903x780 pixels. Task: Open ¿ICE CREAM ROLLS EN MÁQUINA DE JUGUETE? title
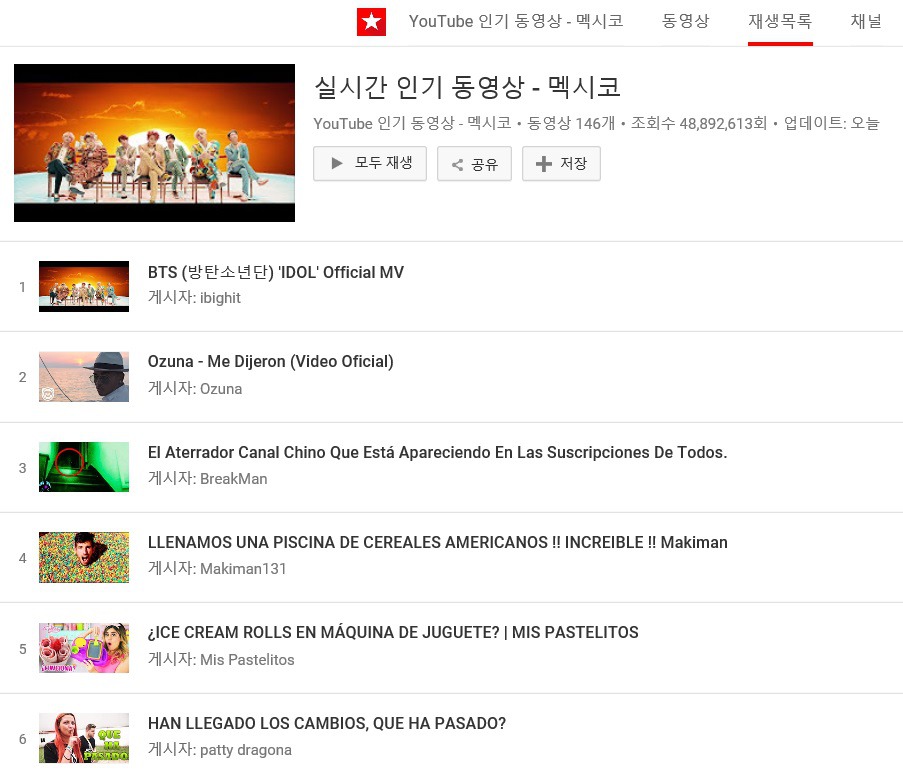(393, 633)
